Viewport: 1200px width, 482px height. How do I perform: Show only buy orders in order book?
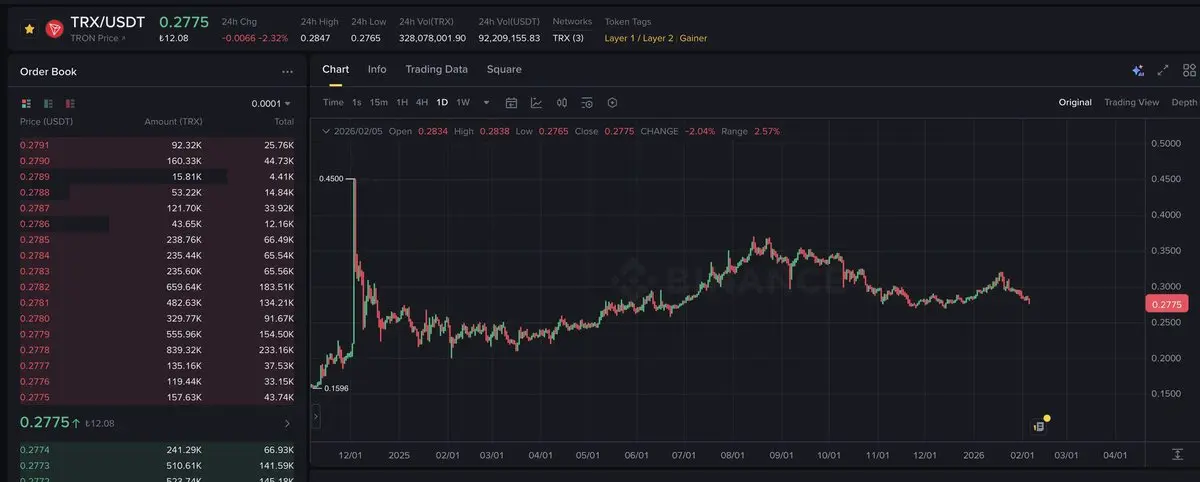(48, 103)
